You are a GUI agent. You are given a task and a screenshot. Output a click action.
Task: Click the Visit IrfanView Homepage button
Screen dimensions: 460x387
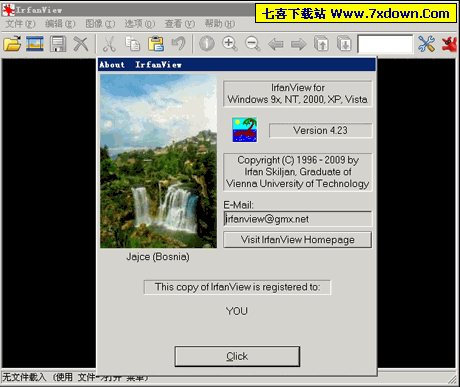(297, 240)
